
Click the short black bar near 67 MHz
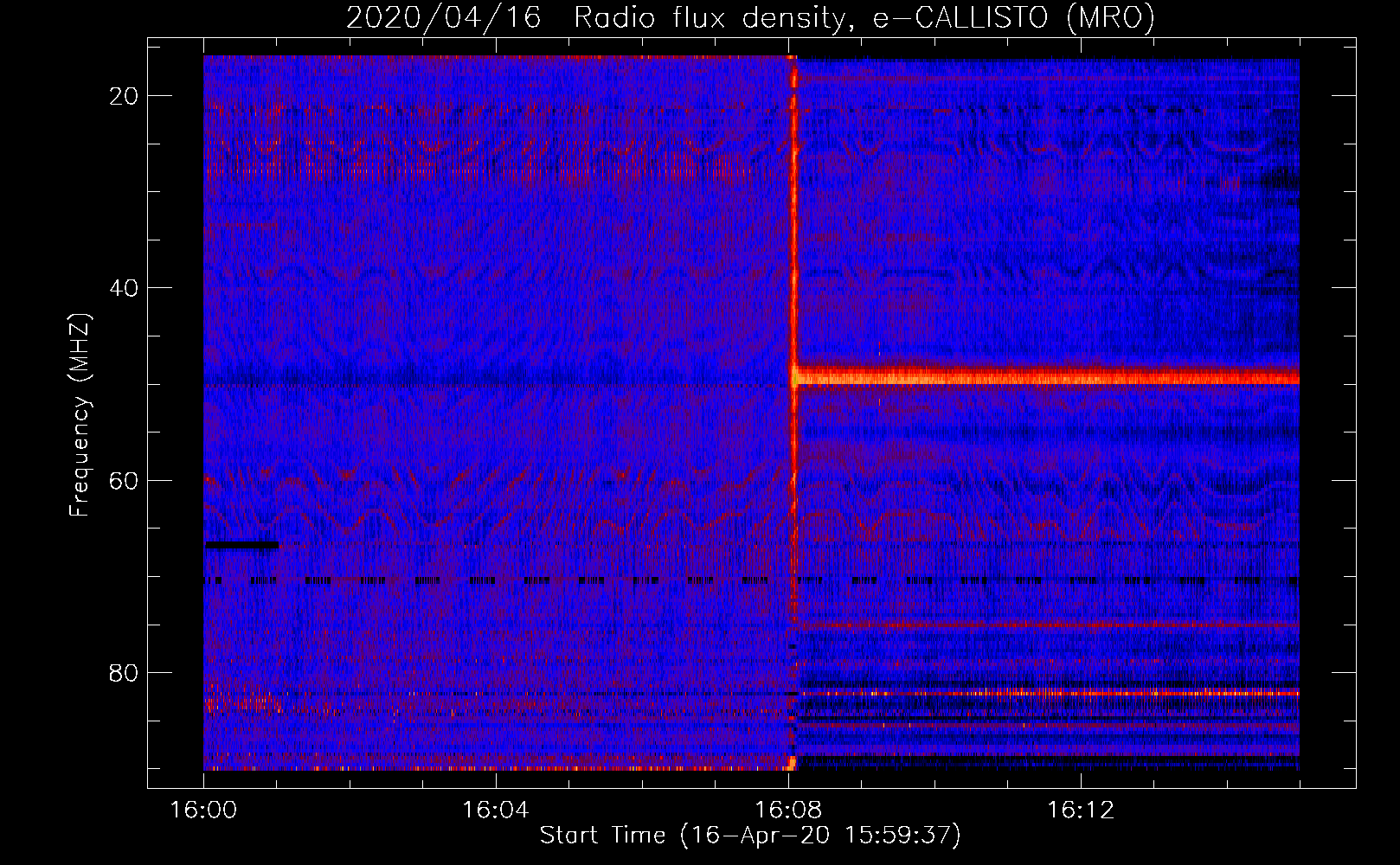pyautogui.click(x=241, y=545)
